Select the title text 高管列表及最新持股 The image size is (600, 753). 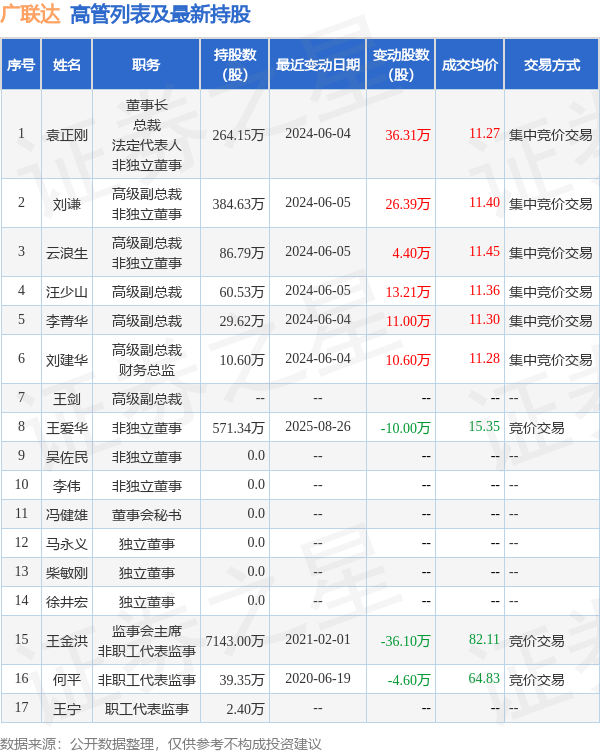(x=160, y=14)
